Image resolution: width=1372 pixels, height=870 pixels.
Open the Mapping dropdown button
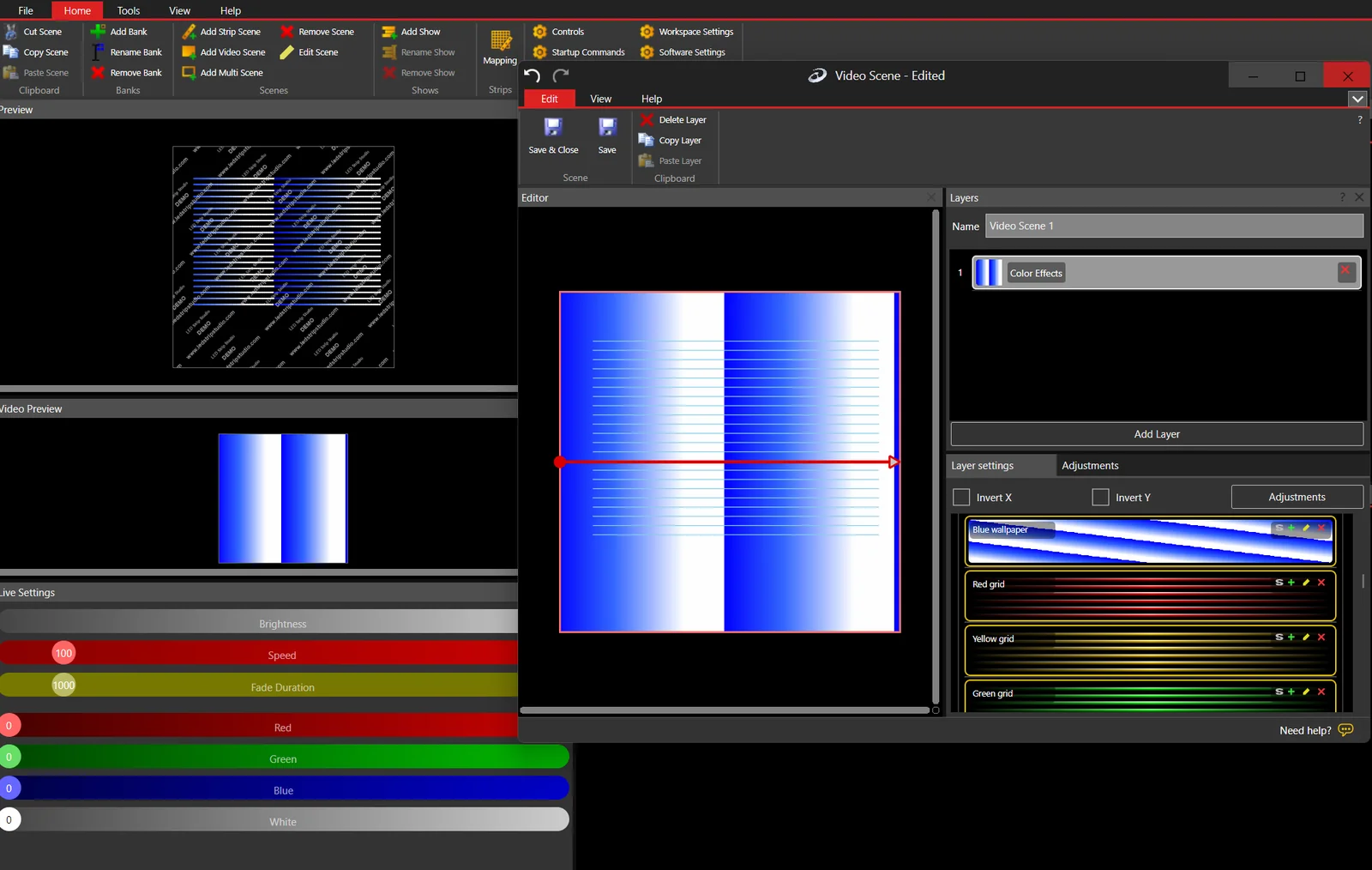click(x=500, y=48)
